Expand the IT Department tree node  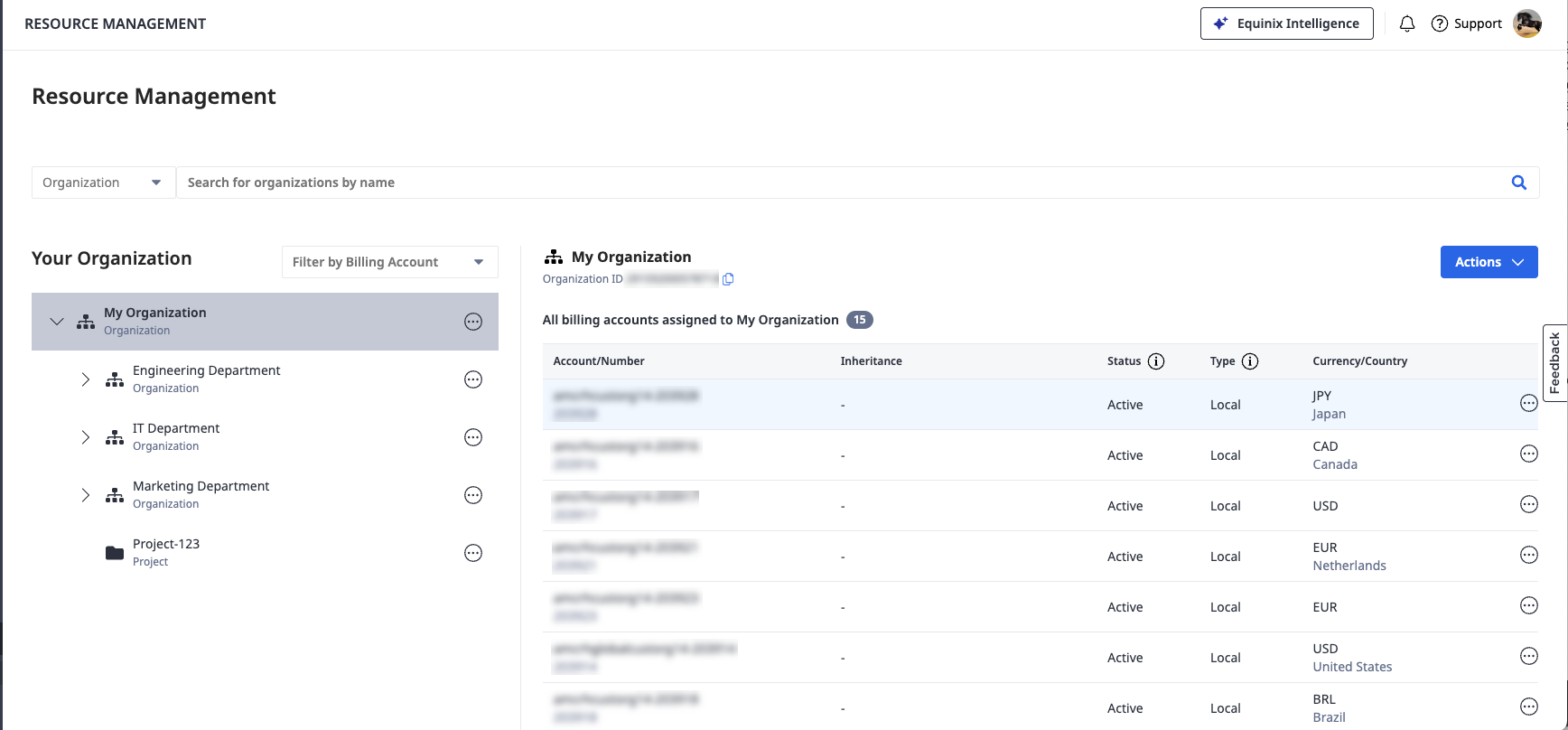pos(86,437)
